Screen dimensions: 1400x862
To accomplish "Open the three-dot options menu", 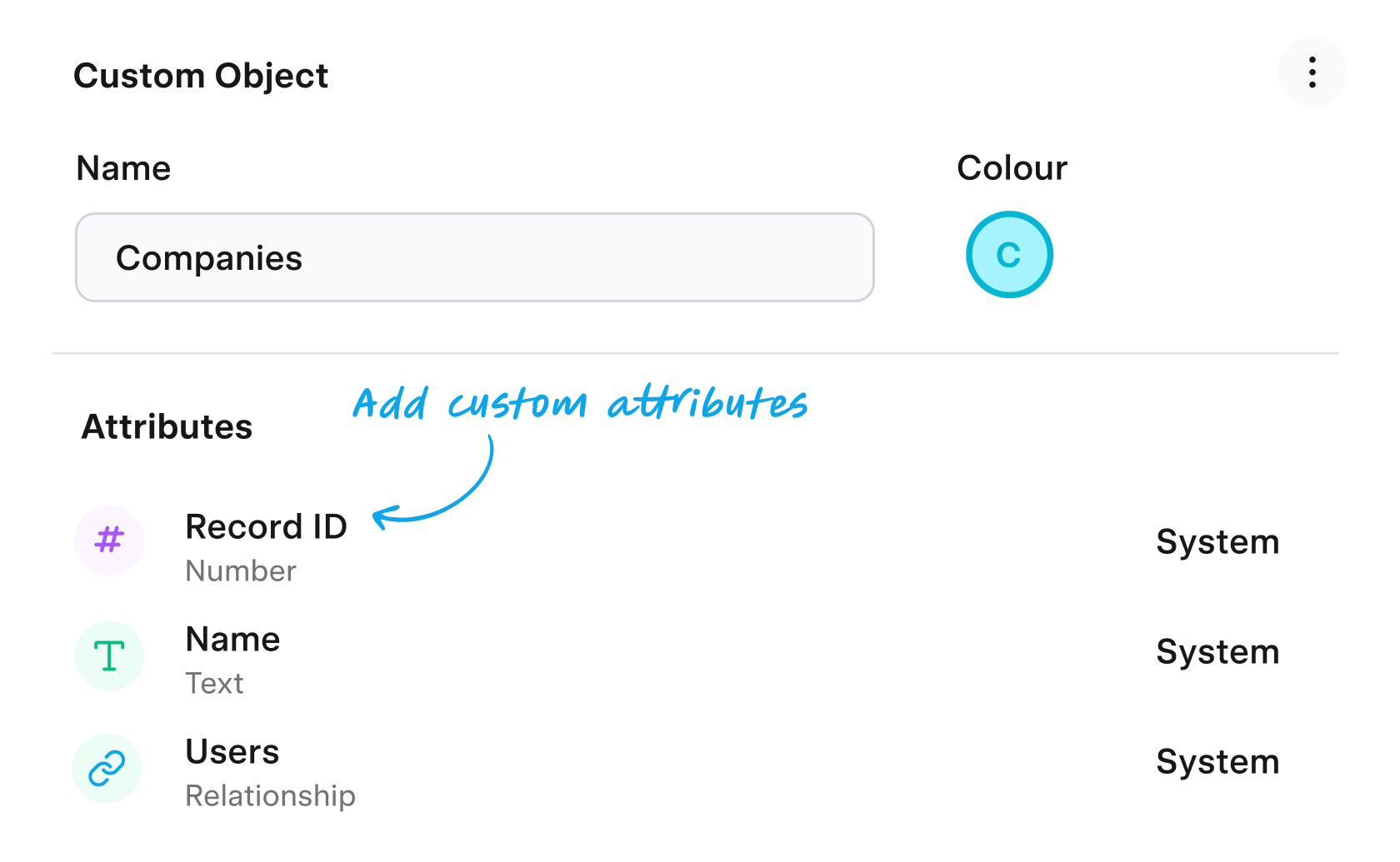I will tap(1312, 72).
